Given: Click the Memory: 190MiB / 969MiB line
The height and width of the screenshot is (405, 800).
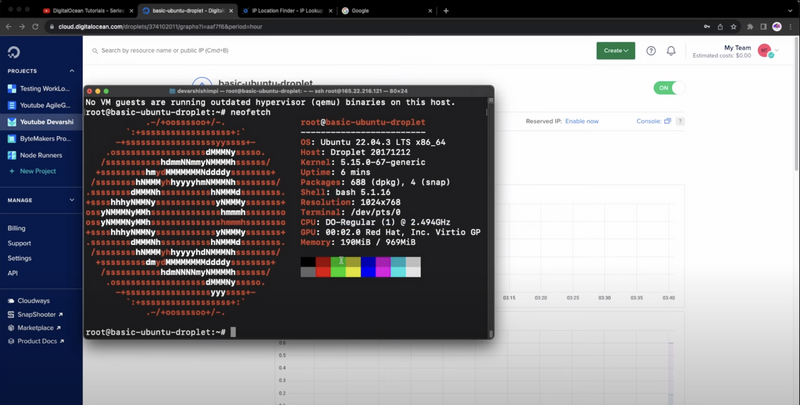Looking at the screenshot, I should coord(358,242).
